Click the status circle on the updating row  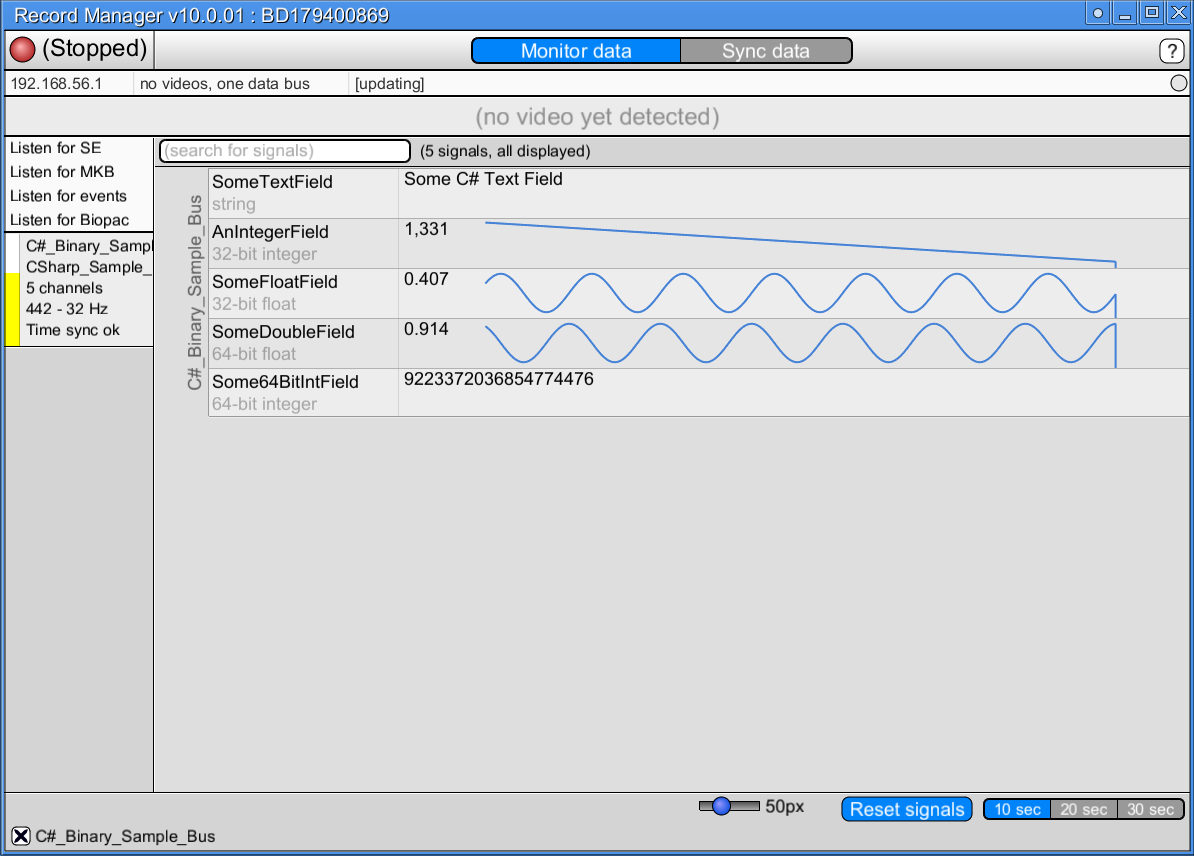click(x=1178, y=84)
